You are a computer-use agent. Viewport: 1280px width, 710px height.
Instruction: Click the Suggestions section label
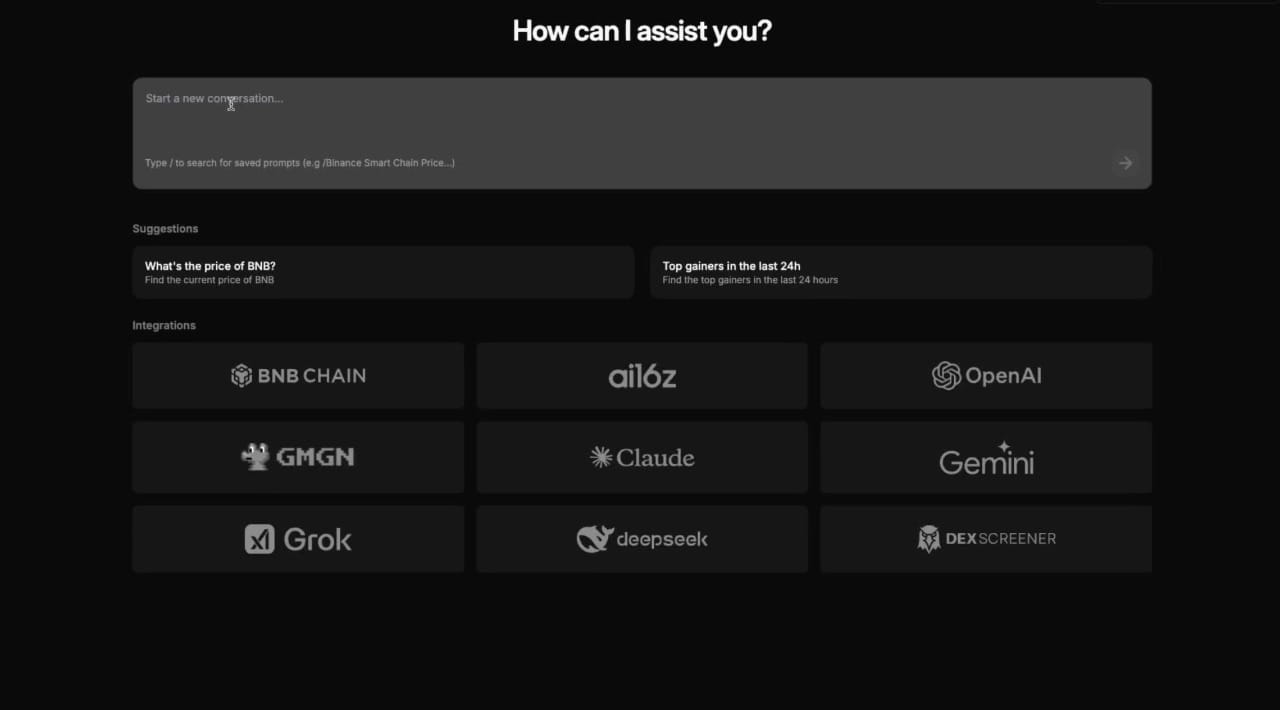[x=165, y=228]
